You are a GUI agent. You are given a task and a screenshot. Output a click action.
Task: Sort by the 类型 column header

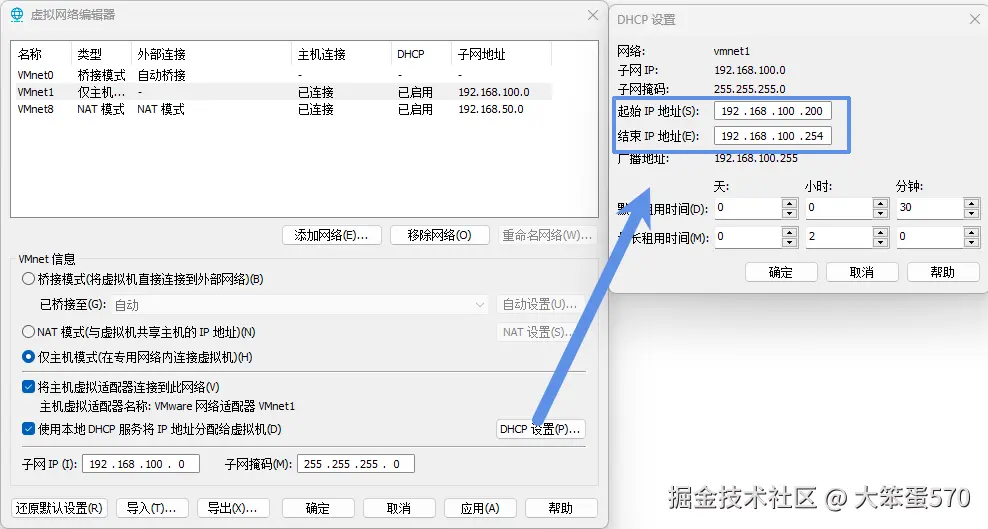coord(101,54)
